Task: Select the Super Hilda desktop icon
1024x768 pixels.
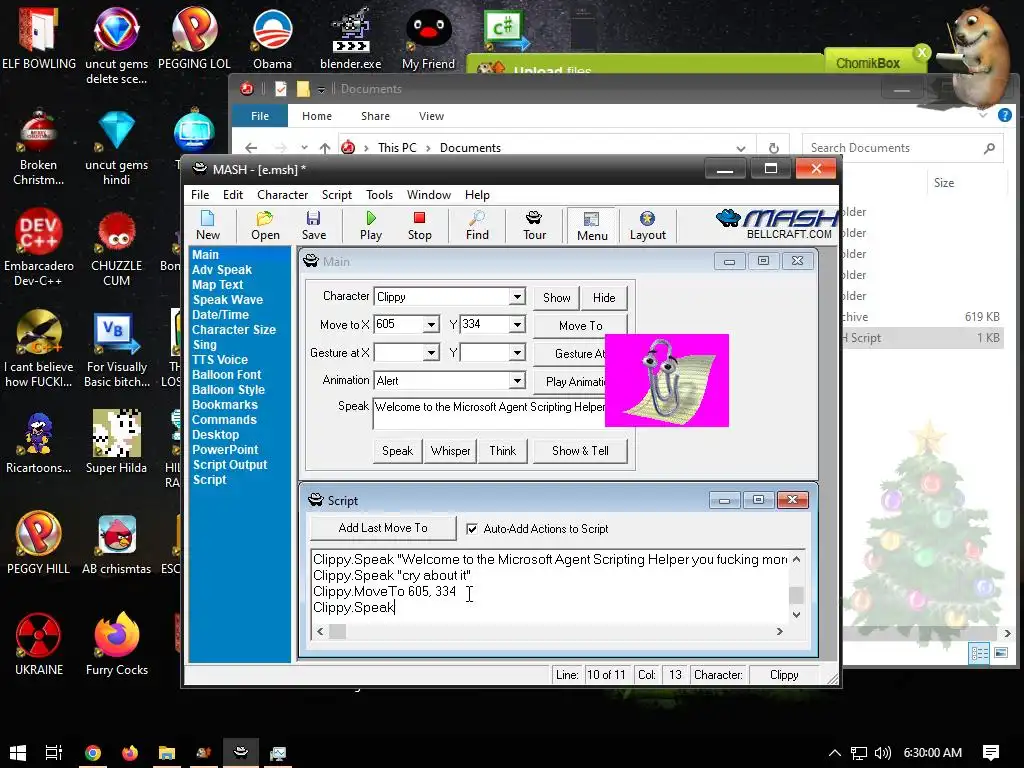Action: [116, 441]
